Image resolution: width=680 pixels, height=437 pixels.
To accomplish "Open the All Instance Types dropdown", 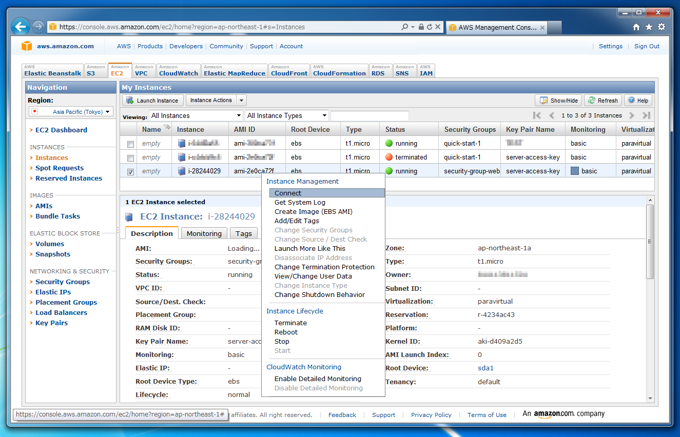I will (286, 116).
